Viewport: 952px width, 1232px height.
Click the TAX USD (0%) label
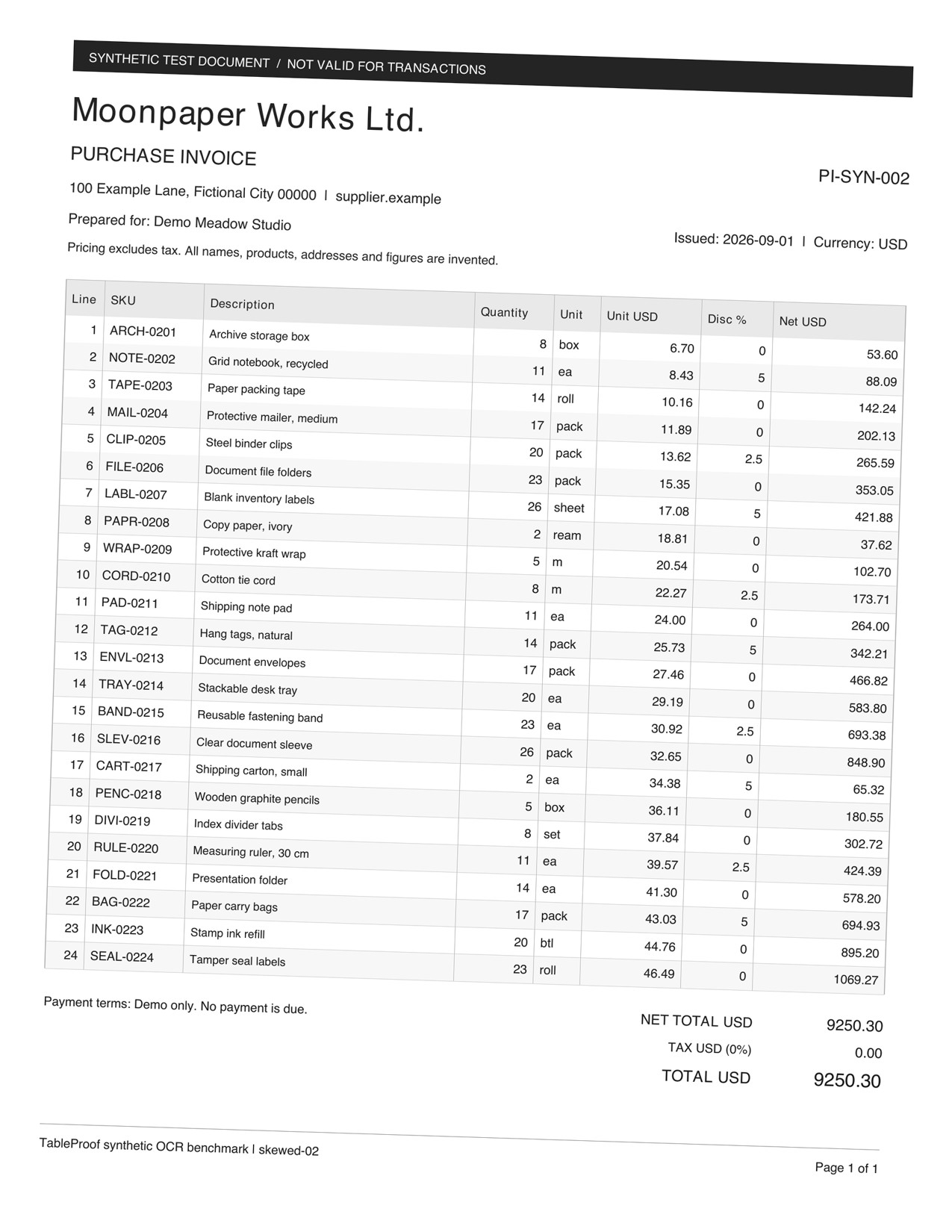click(709, 1048)
